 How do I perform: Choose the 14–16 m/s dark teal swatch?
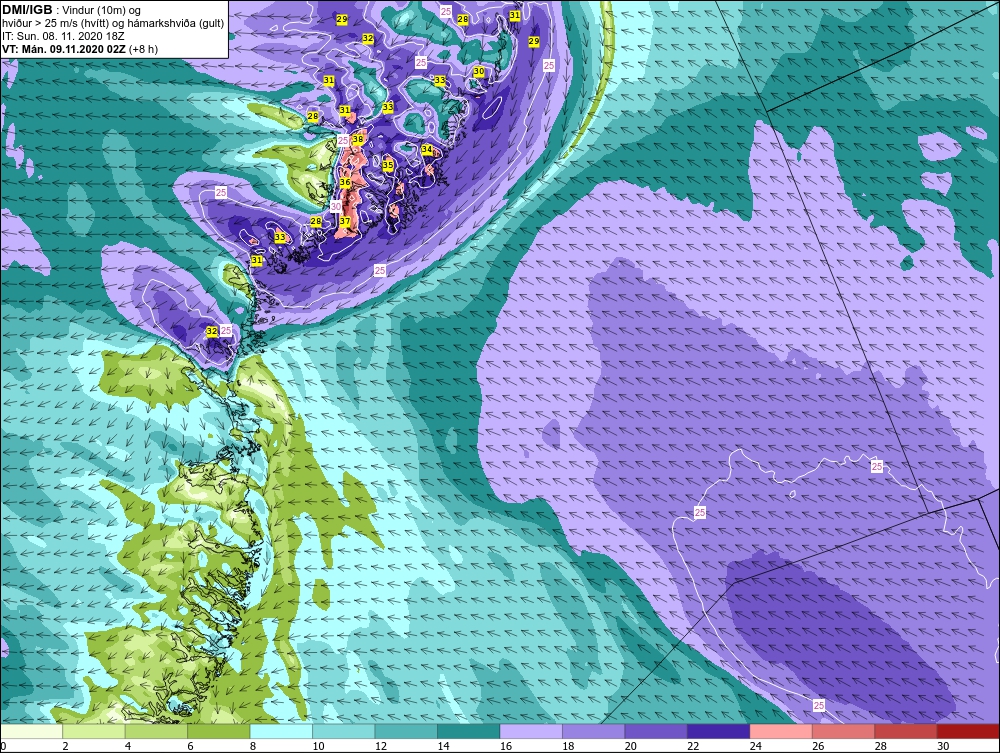469,731
